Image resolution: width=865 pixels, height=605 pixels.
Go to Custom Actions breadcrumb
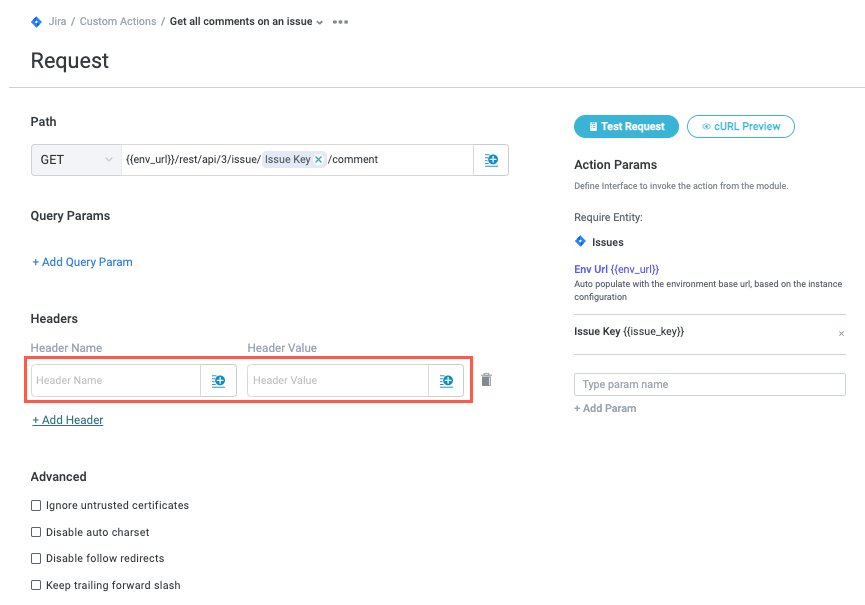(x=118, y=21)
